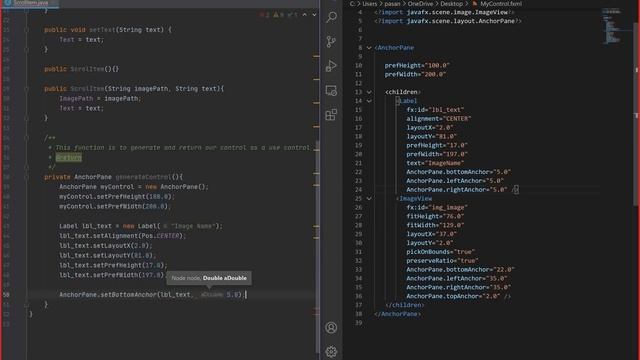Image resolution: width=640 pixels, height=360 pixels.
Task: Collapse the AnchorPane element on line 8
Action: [369, 48]
